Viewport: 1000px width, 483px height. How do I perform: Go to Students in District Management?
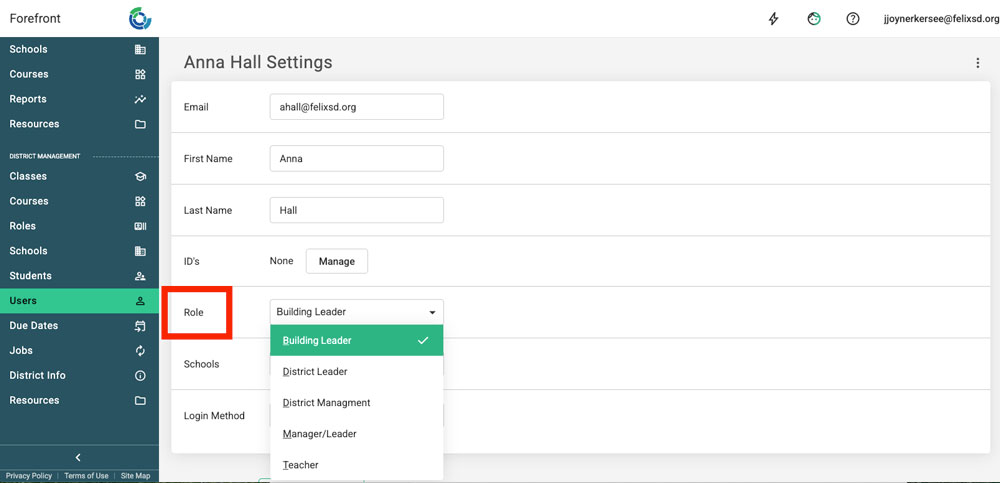pos(78,276)
